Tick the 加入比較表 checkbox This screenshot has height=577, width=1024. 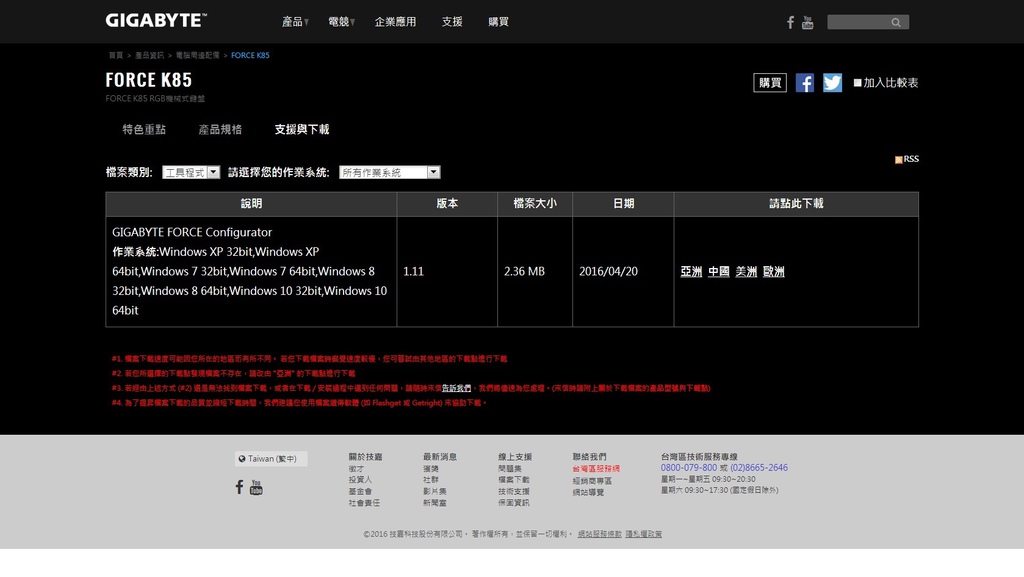click(x=857, y=83)
